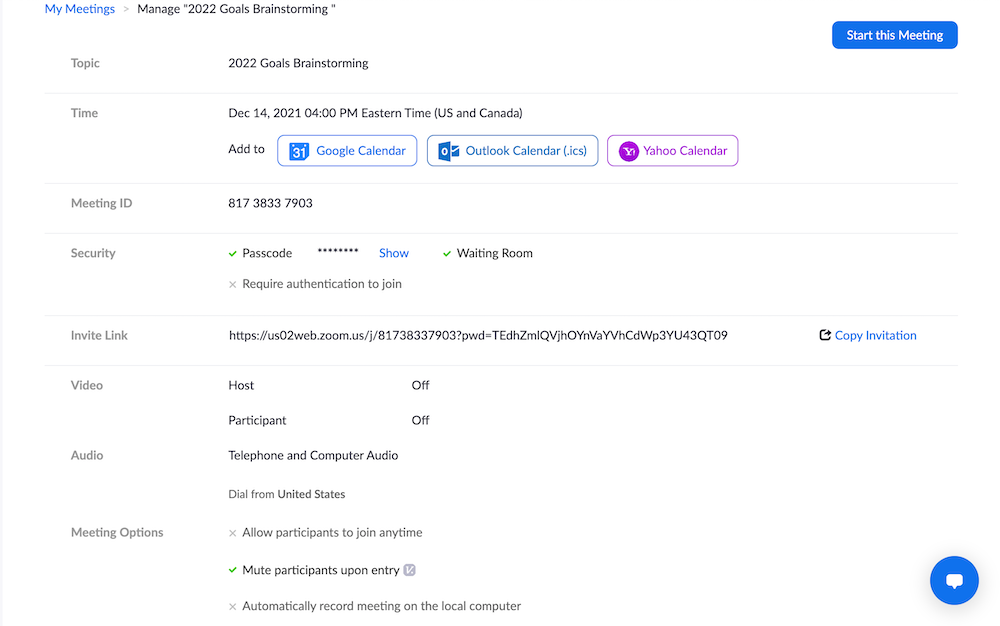The width and height of the screenshot is (1000, 626).
Task: Click the meeting invite link URL
Action: 478,335
